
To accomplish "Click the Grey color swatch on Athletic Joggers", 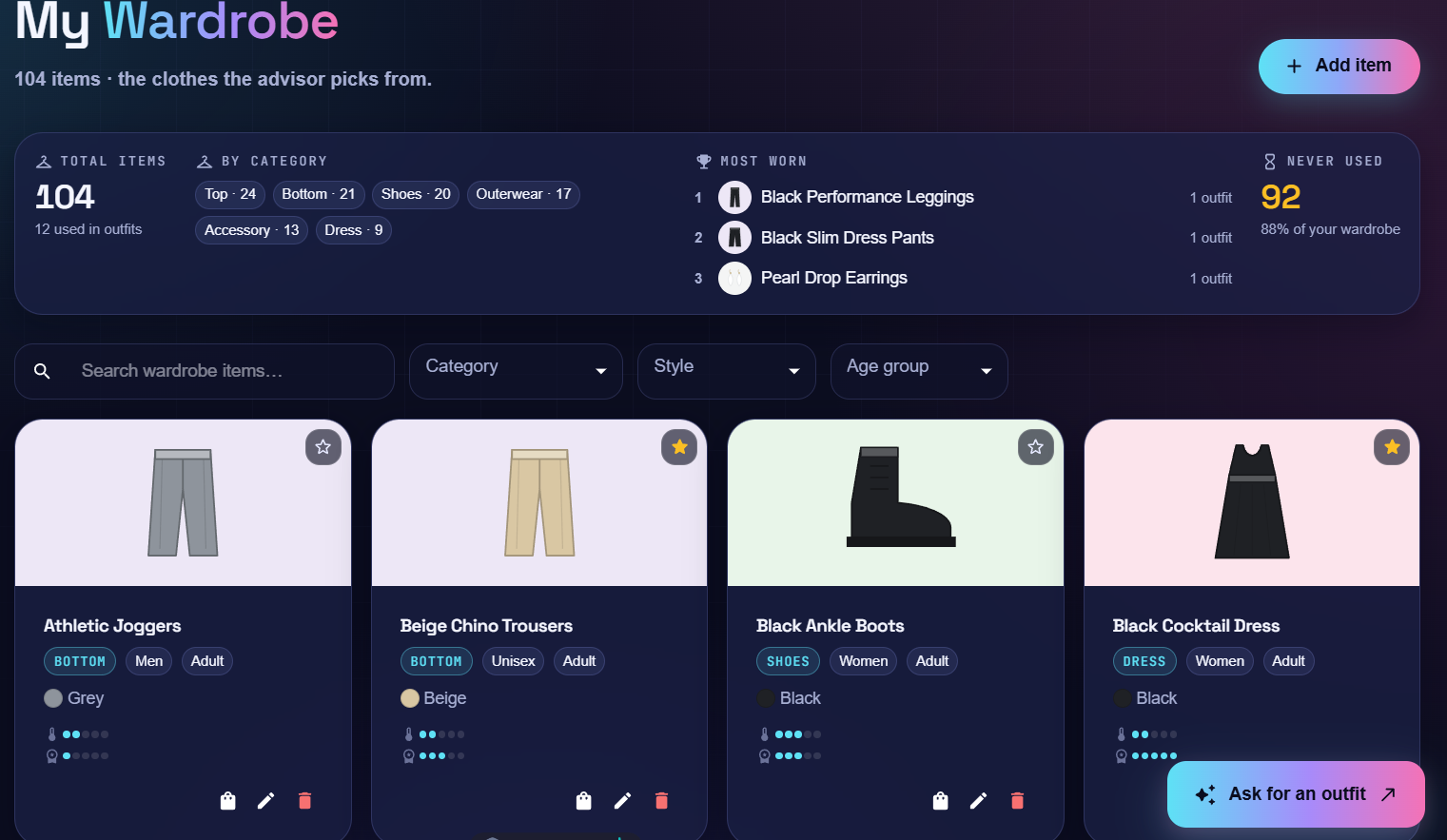I will coord(53,698).
